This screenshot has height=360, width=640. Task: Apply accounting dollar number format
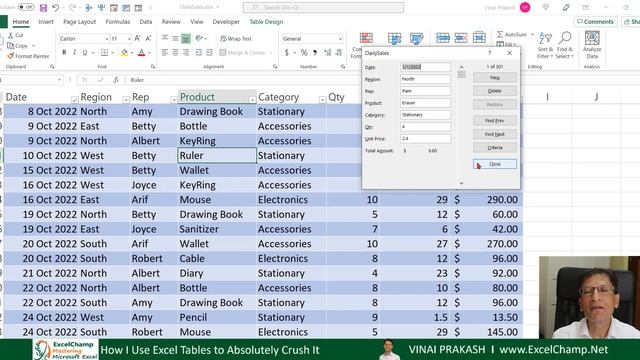click(x=287, y=53)
